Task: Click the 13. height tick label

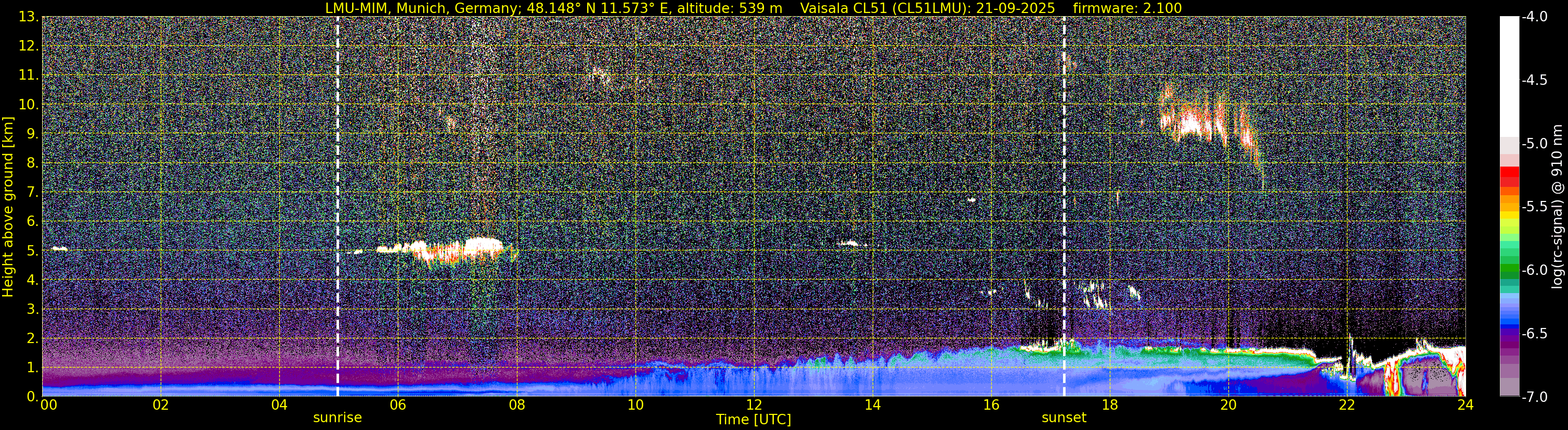Action: (29, 17)
